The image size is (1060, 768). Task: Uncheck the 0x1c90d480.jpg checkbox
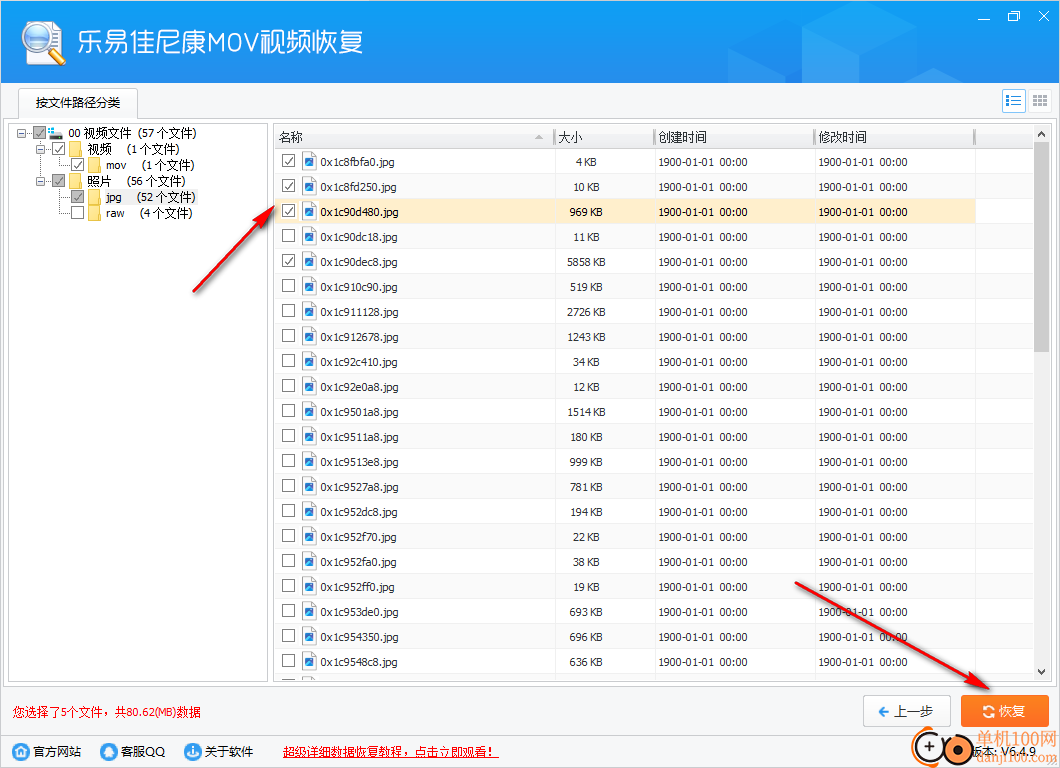[289, 211]
